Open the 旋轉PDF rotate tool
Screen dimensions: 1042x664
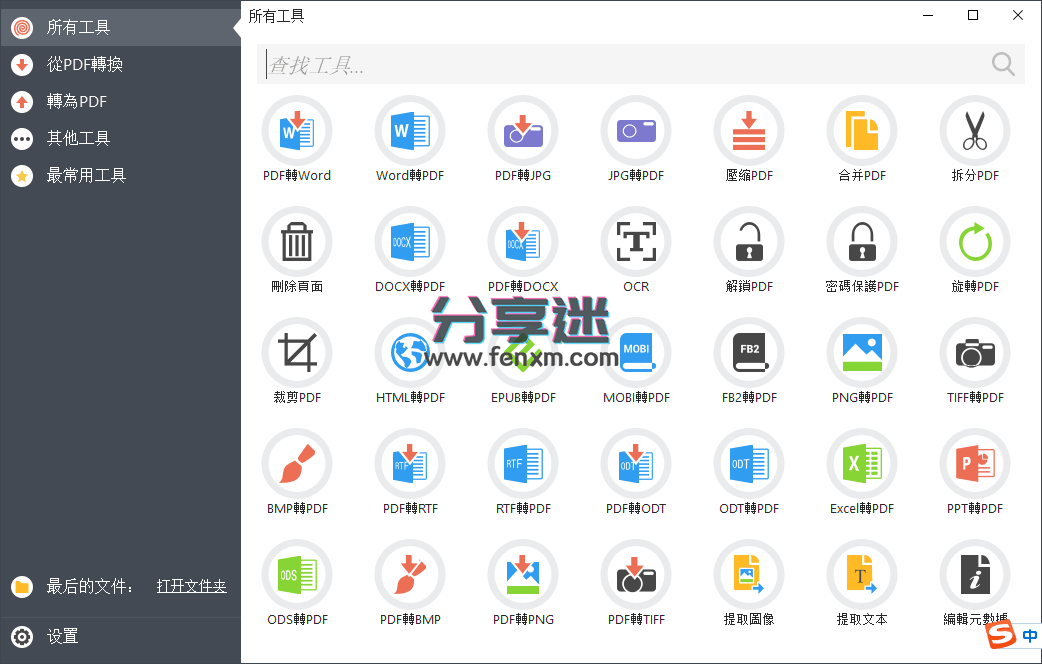click(975, 251)
